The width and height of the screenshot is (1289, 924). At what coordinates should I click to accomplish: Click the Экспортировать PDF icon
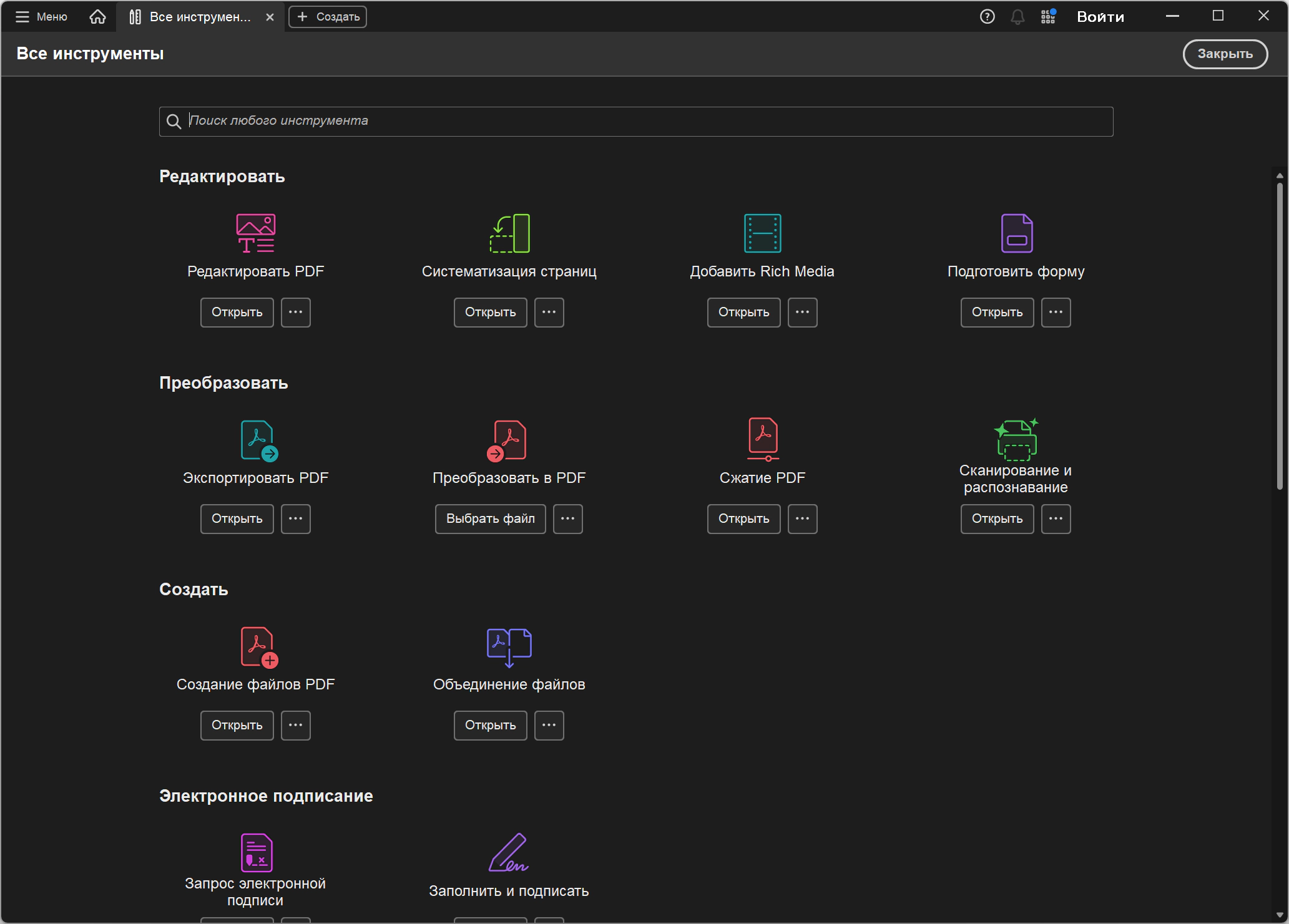point(258,440)
